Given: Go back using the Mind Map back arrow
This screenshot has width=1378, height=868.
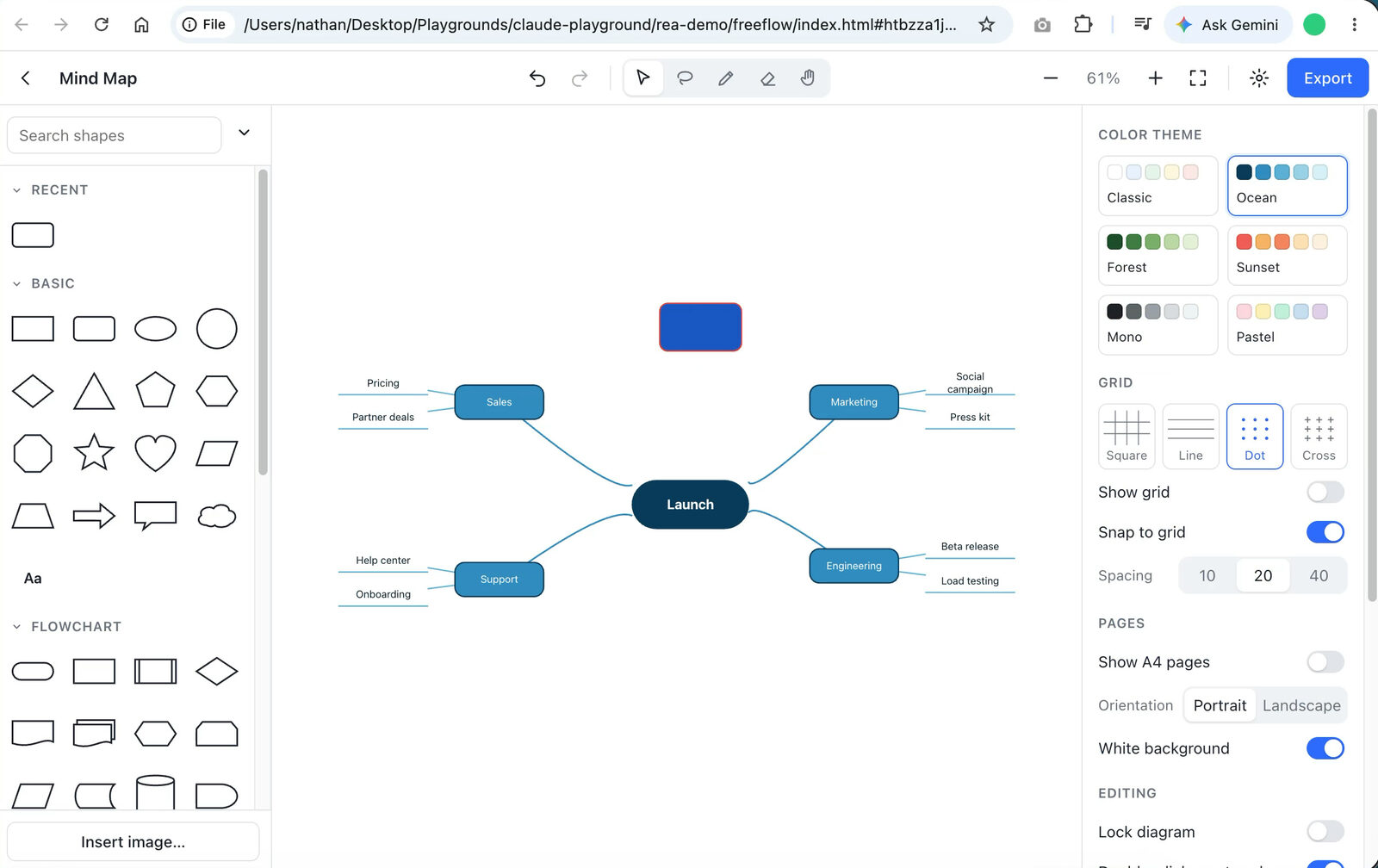Looking at the screenshot, I should 26,78.
